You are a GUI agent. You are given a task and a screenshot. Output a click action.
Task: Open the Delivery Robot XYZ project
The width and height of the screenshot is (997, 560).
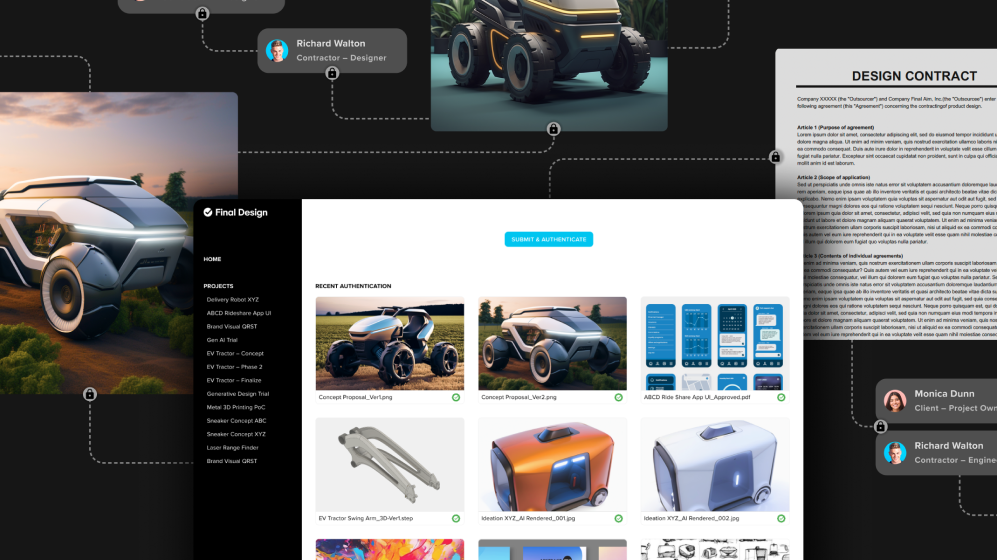click(233, 299)
